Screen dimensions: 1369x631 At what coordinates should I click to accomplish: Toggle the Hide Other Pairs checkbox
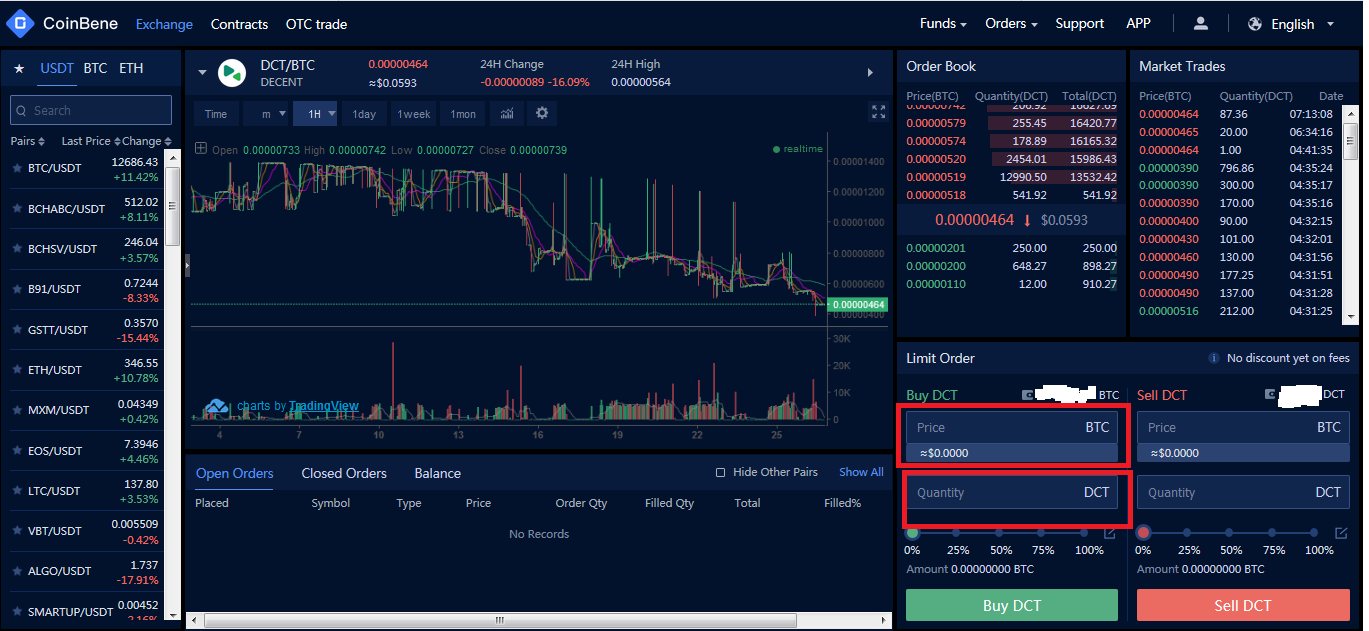[720, 472]
